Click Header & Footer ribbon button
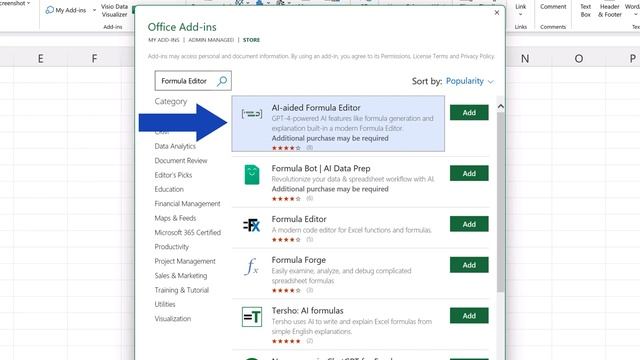The height and width of the screenshot is (360, 640). click(x=610, y=10)
